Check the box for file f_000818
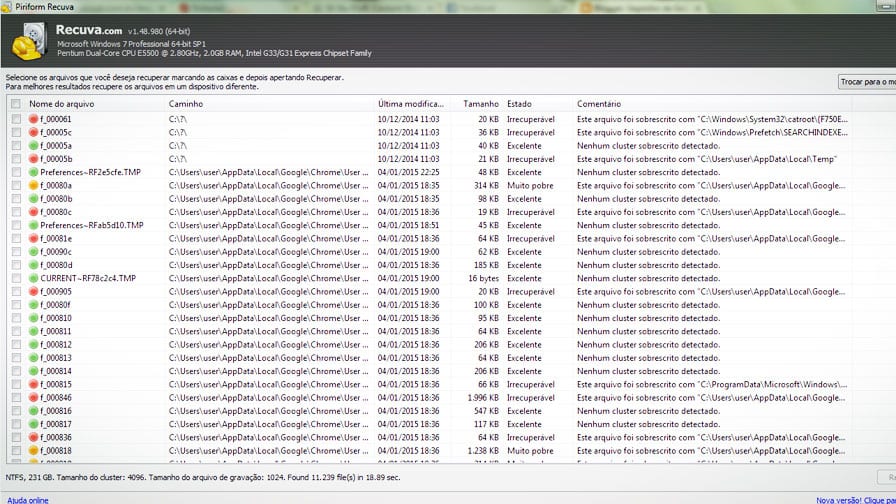The height and width of the screenshot is (504, 896). point(16,450)
